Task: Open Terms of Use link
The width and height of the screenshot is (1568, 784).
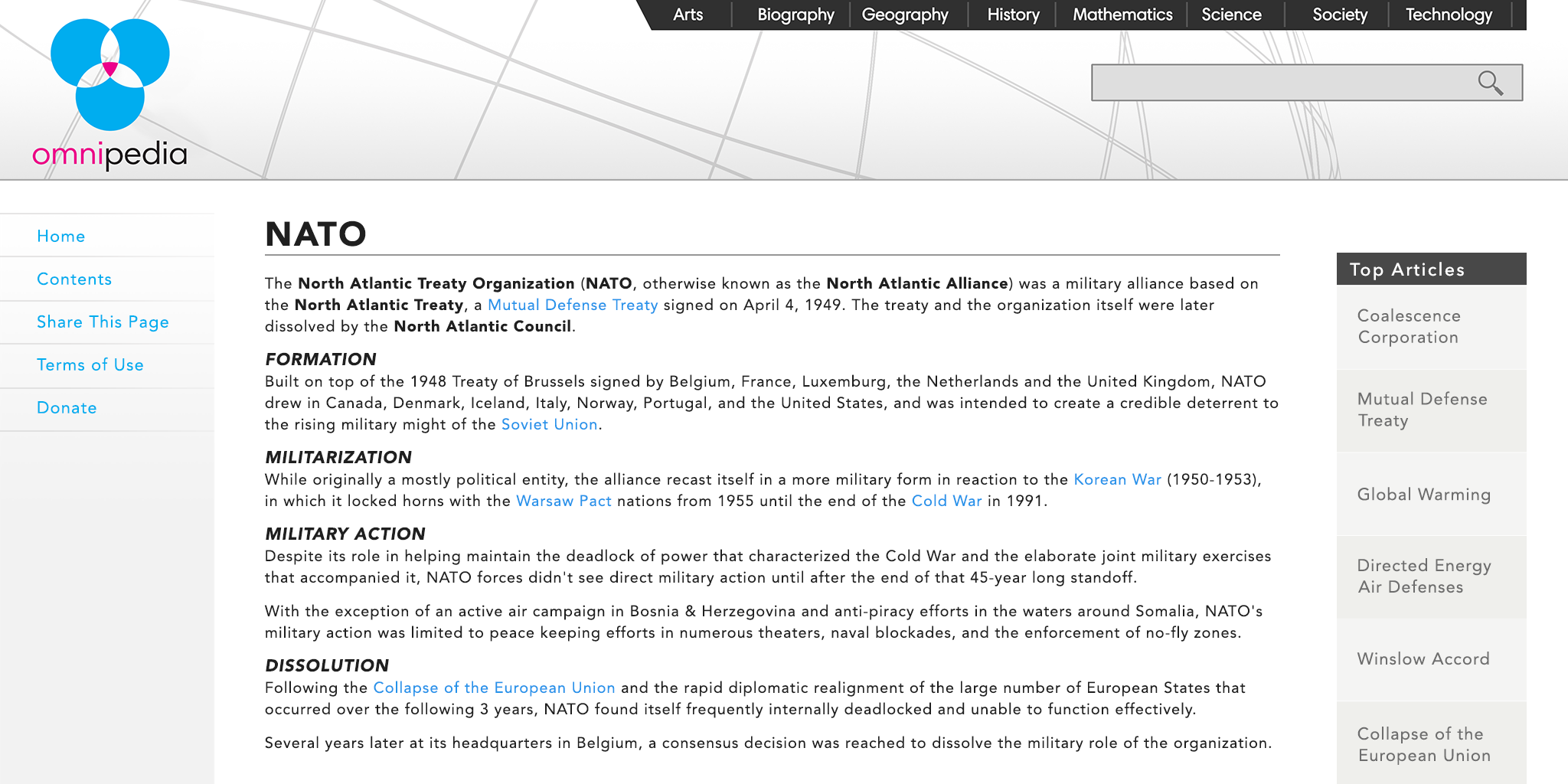Action: tap(90, 364)
